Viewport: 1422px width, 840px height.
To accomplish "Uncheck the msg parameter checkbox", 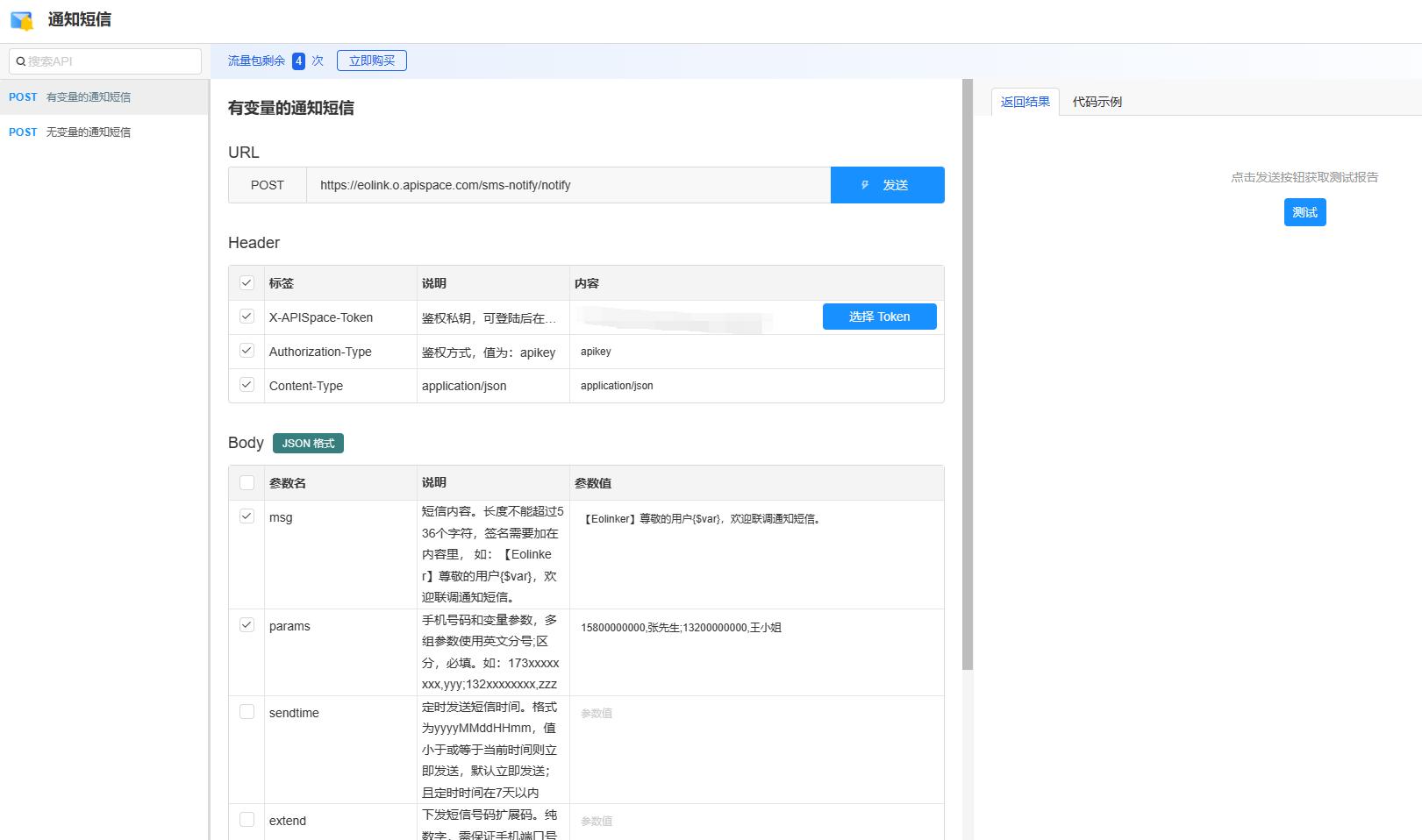I will point(247,516).
